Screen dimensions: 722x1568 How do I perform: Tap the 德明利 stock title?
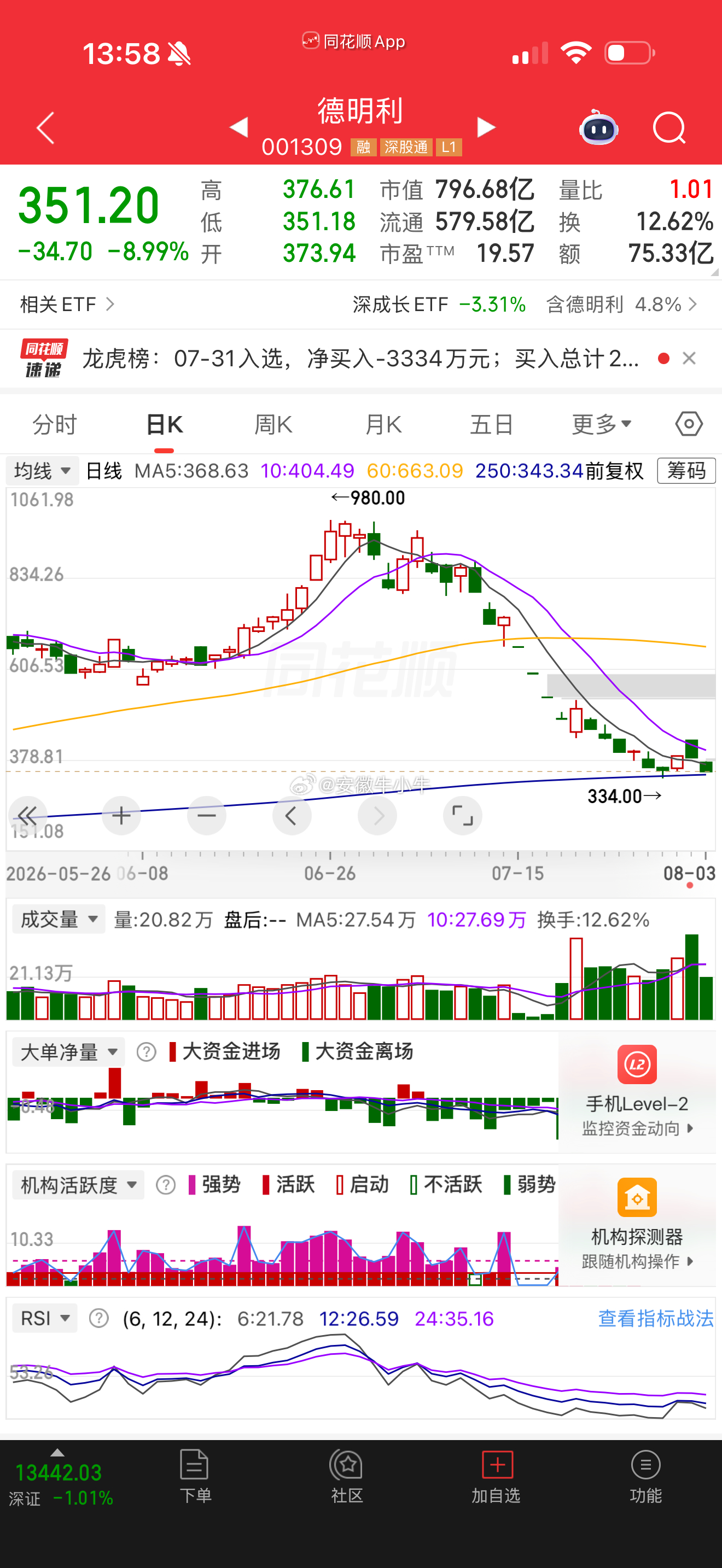coord(360,111)
